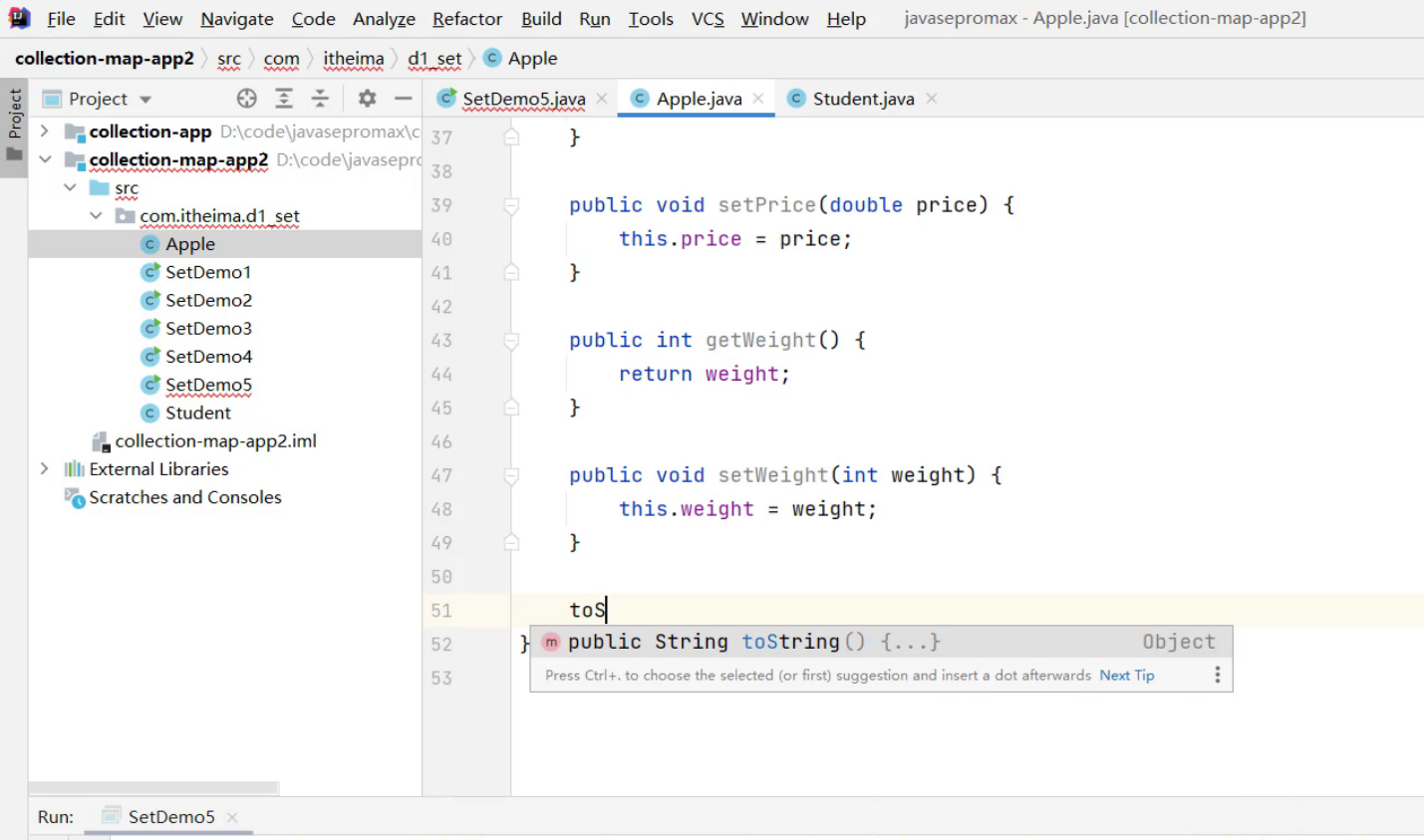Select SetDemo5 in project tree
Screen dimensions: 1424x840
[x=208, y=385]
